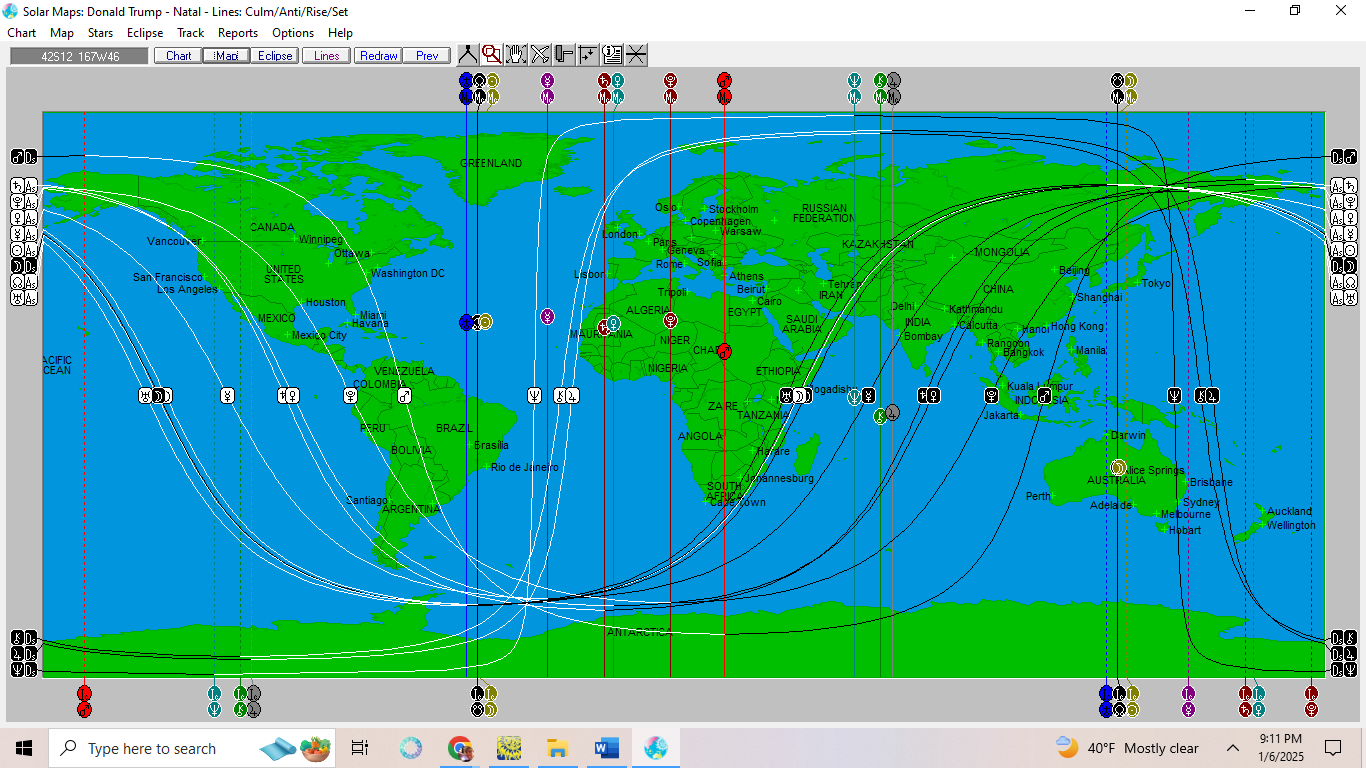Open File Explorer from the taskbar
The height and width of the screenshot is (768, 1366).
tap(558, 748)
